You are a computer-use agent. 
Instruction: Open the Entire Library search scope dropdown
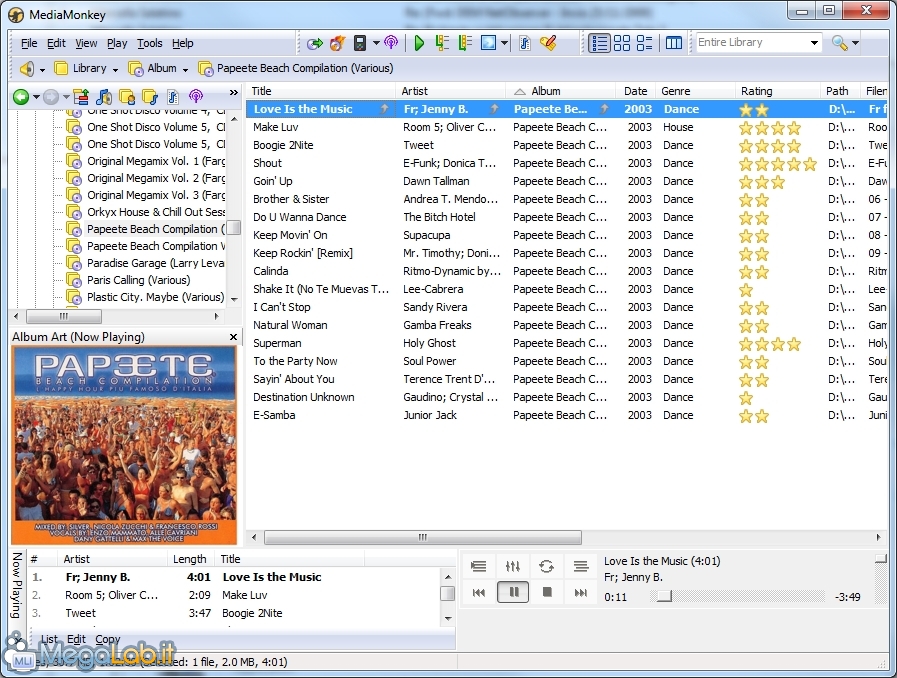[x=814, y=43]
